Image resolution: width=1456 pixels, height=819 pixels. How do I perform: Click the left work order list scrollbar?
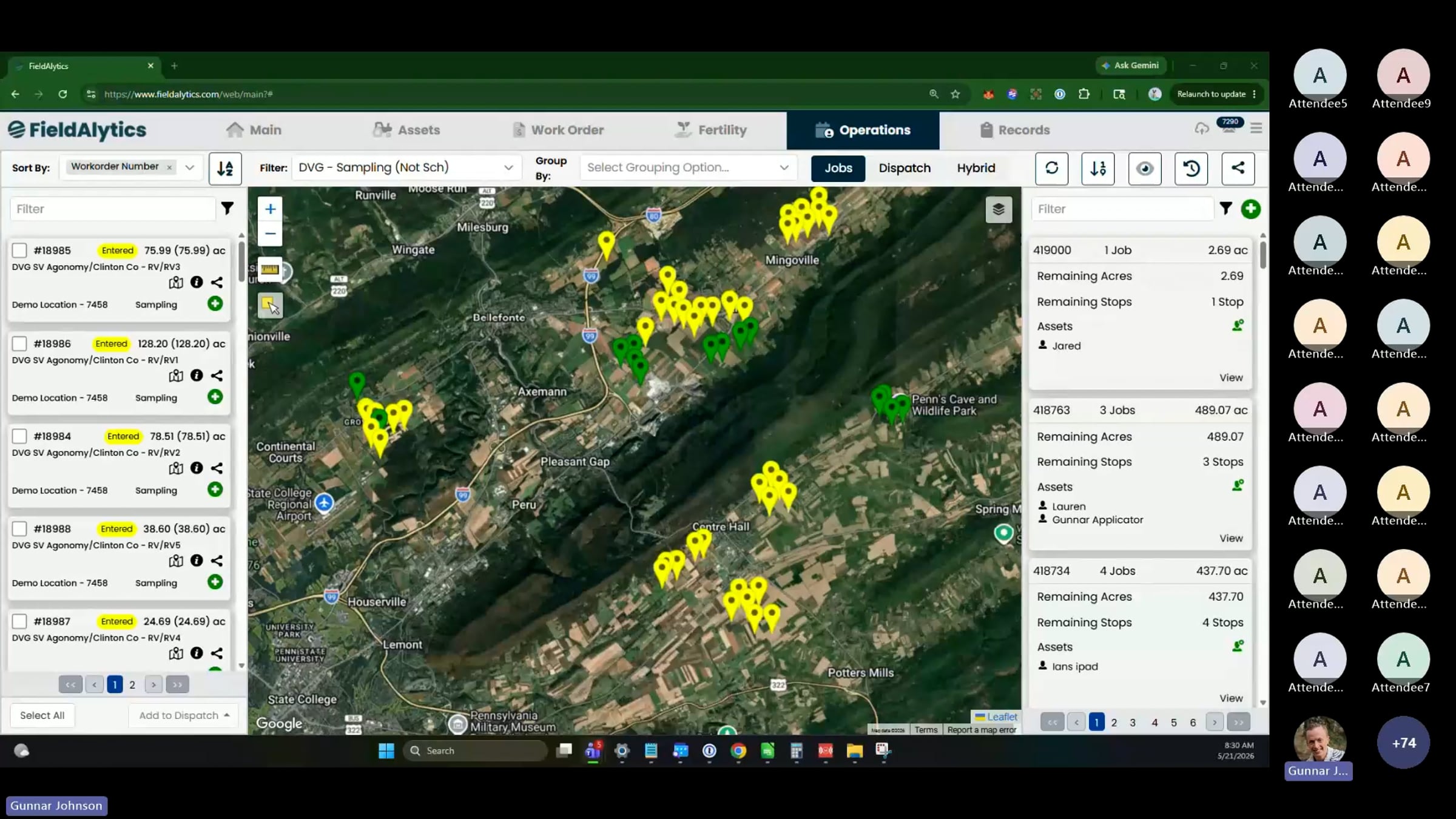coord(241,261)
